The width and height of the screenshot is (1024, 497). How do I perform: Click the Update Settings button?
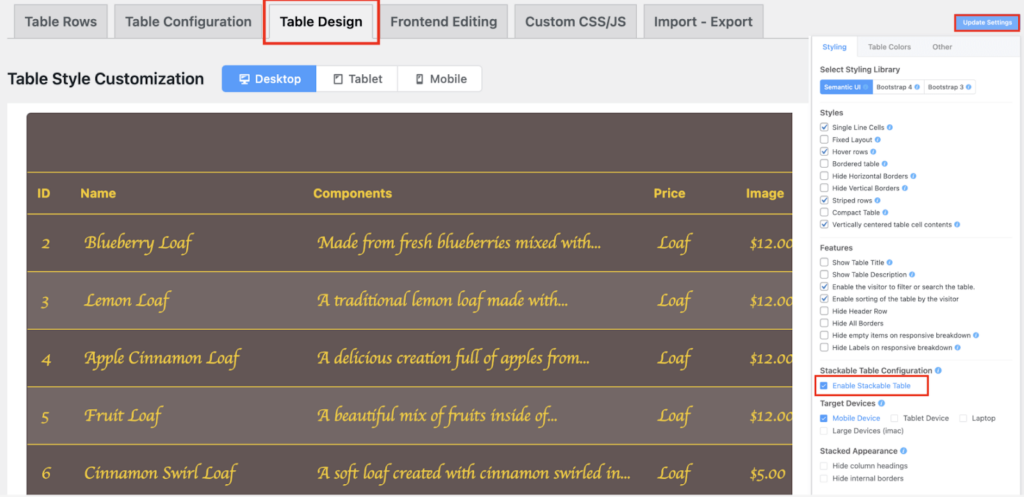987,23
